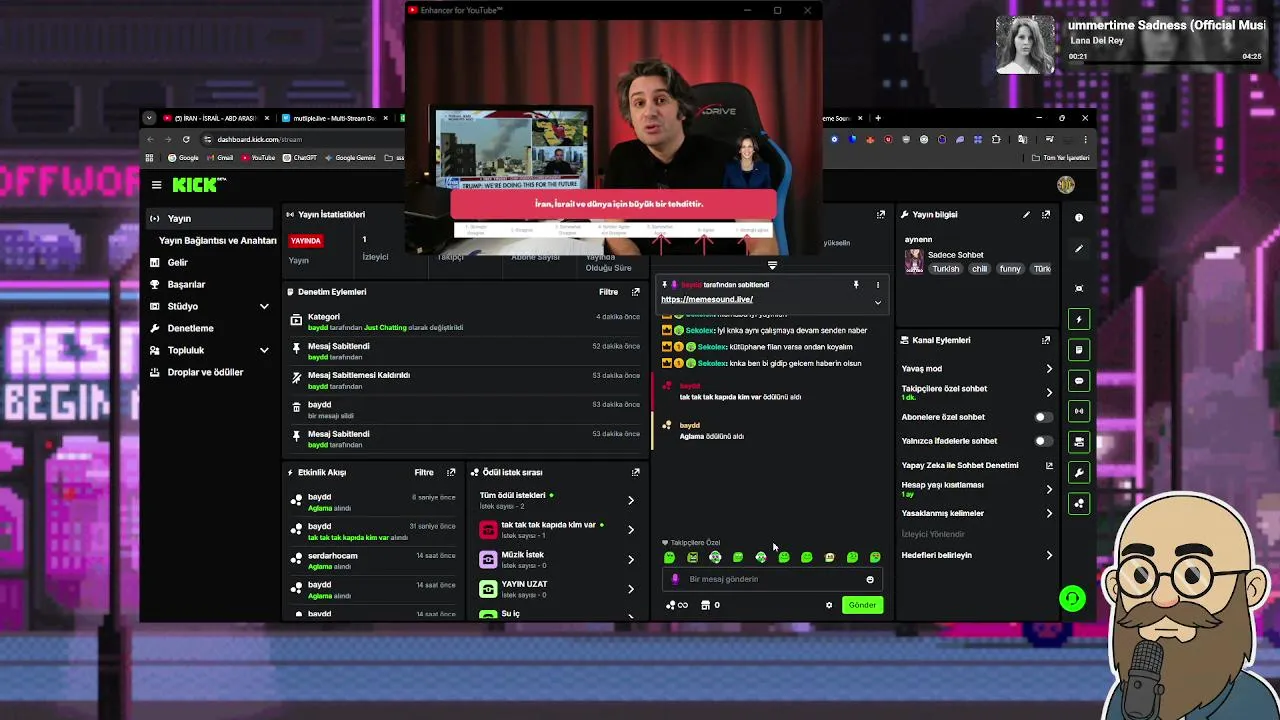Click the broadcast signal icon in right toolbar

(x=1079, y=411)
